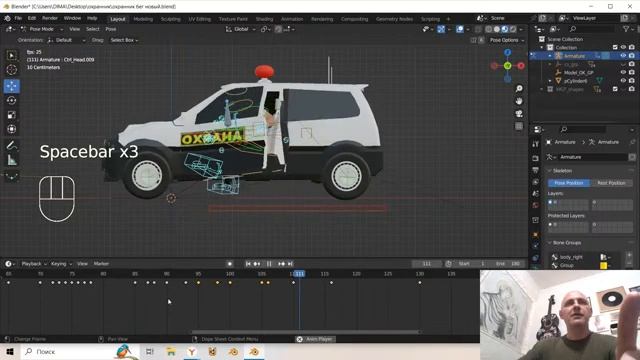Open the Output properties tab icon

(x=536, y=170)
